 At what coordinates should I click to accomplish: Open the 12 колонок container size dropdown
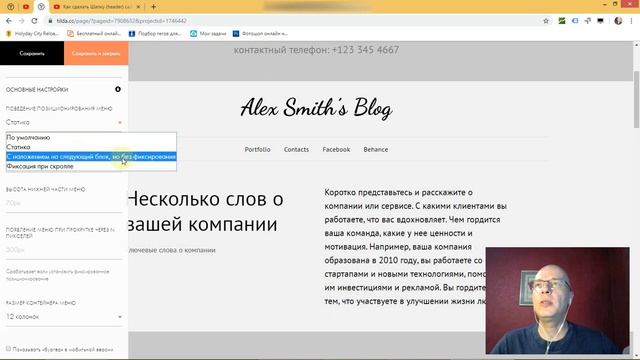click(x=64, y=317)
